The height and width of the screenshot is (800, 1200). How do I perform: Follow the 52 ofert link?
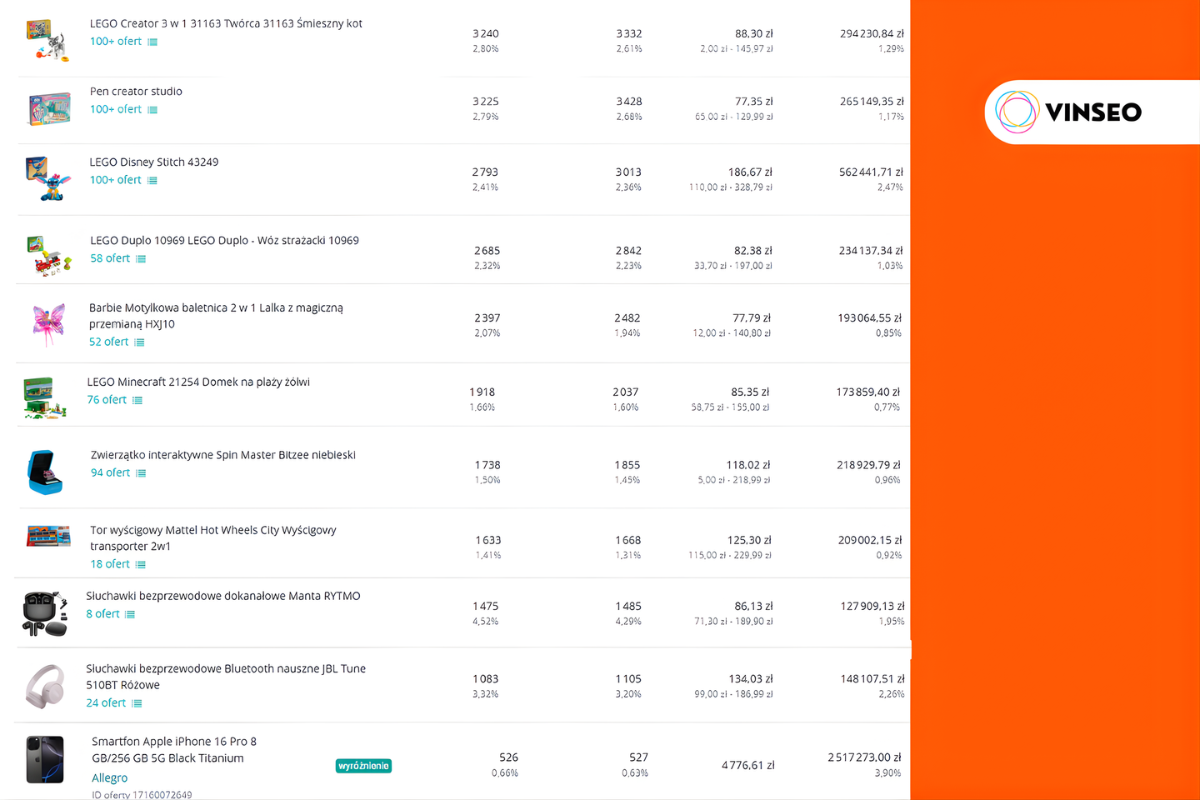[109, 342]
